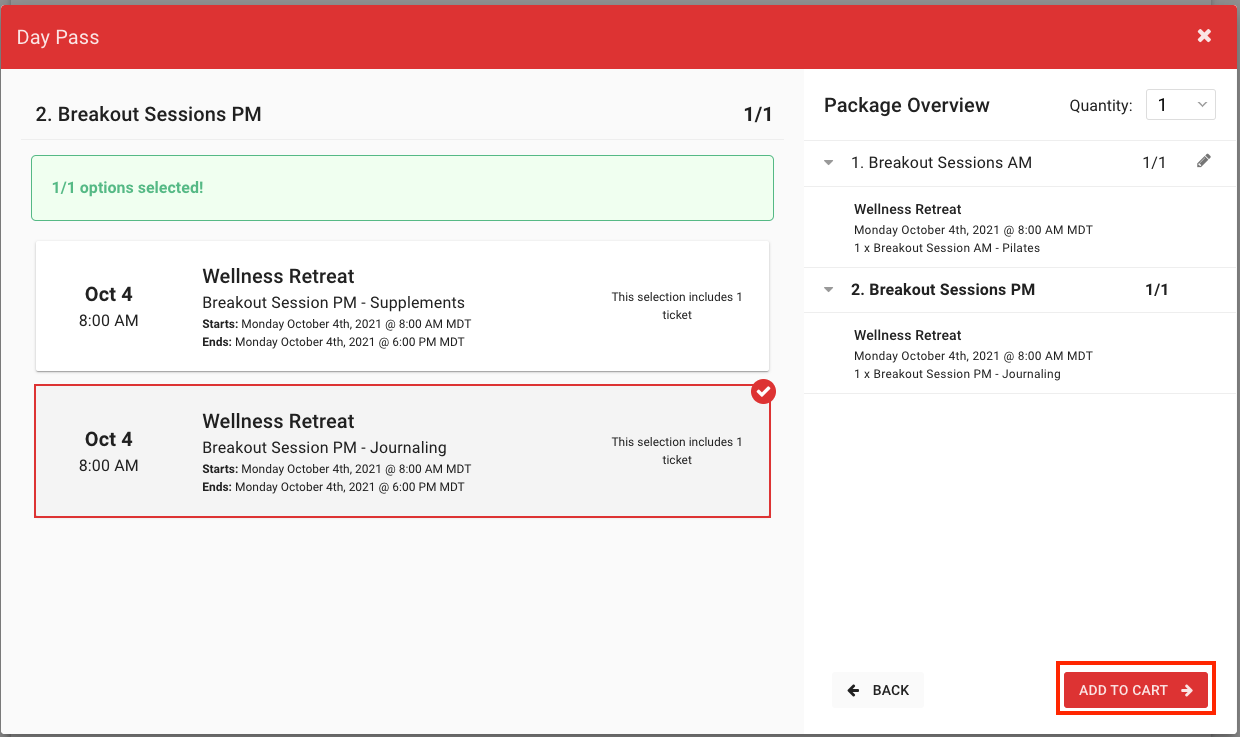Click '1. Breakout Sessions AM' heading in overview
The image size is (1240, 737).
(x=941, y=162)
